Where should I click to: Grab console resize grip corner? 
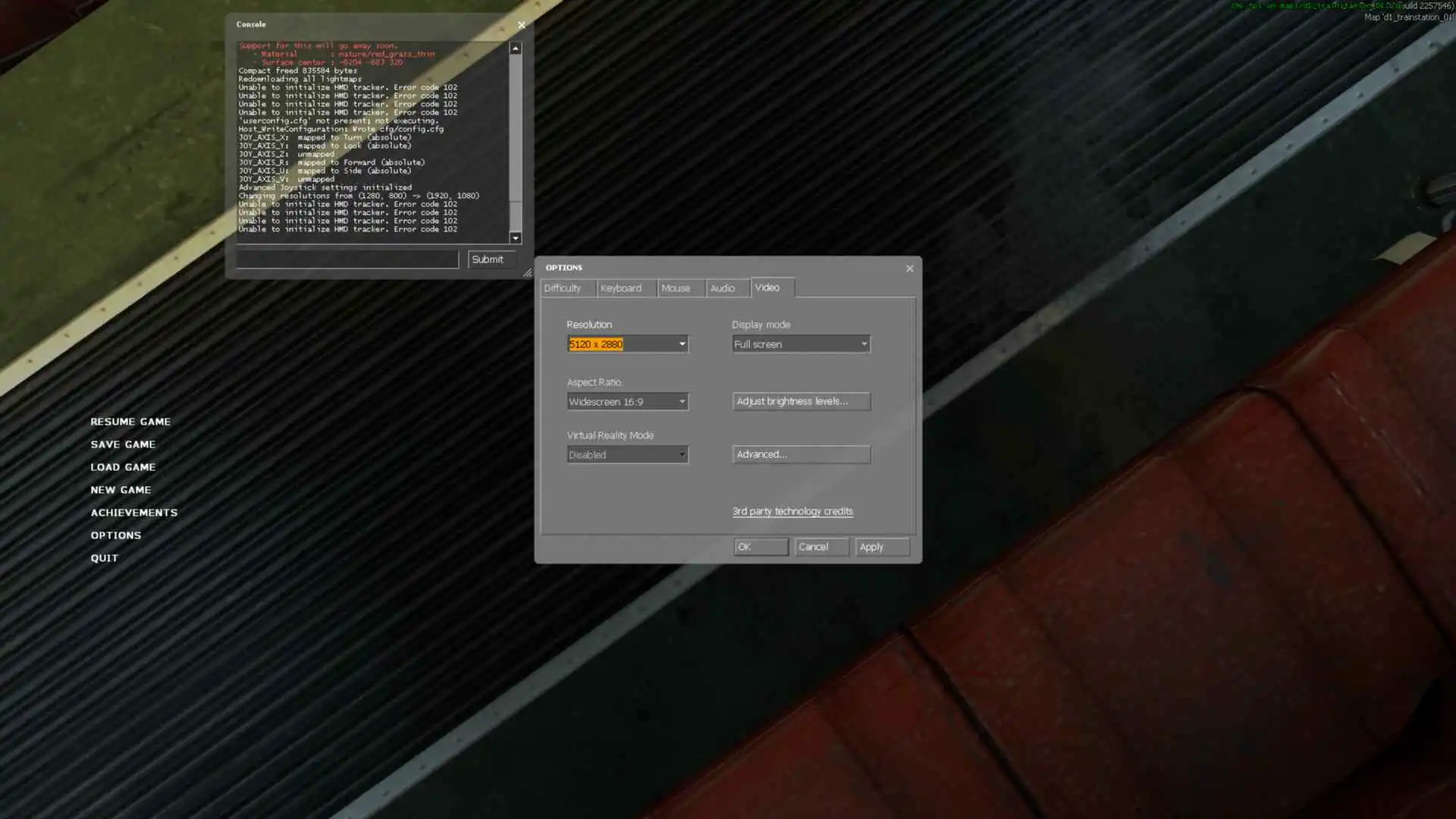tap(527, 273)
